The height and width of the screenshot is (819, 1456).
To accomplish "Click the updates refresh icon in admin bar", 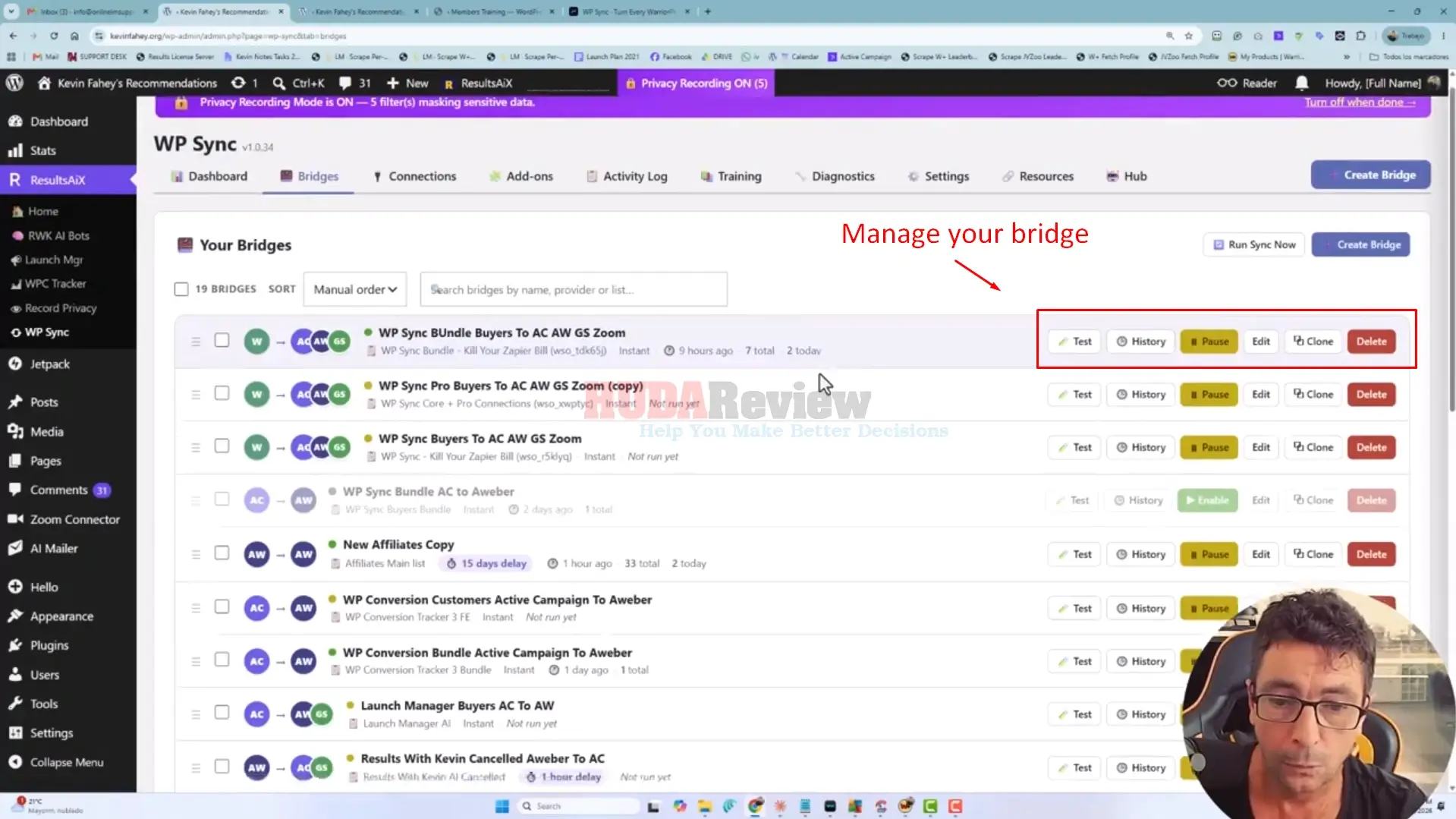I will pyautogui.click(x=238, y=83).
